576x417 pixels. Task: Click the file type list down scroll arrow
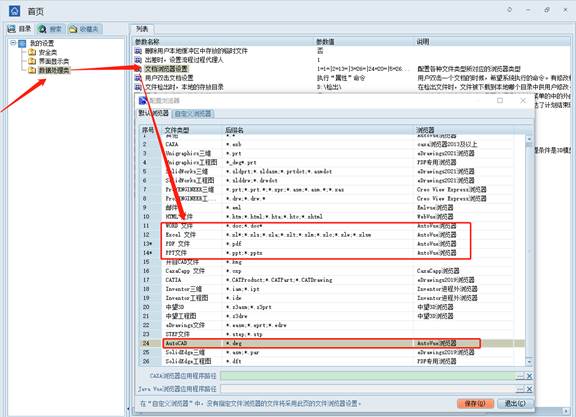point(529,362)
